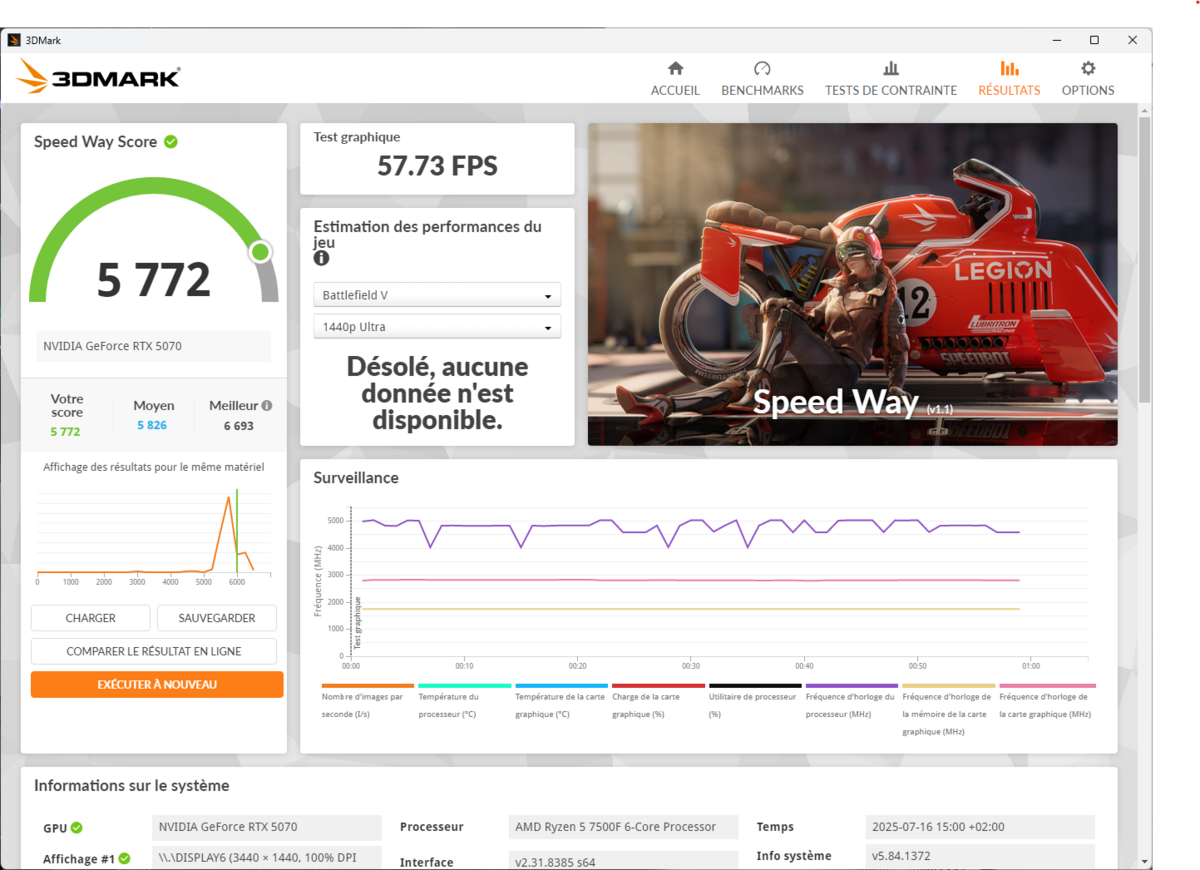Image resolution: width=1200 pixels, height=870 pixels.
Task: Open the OPTIONS gear tab
Action: point(1088,78)
